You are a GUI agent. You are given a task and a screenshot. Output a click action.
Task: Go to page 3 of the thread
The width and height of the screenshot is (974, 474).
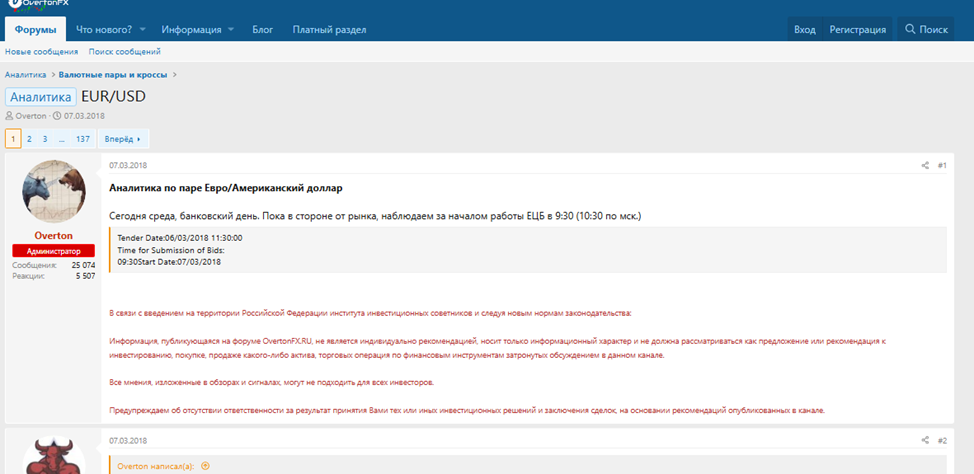click(x=45, y=139)
